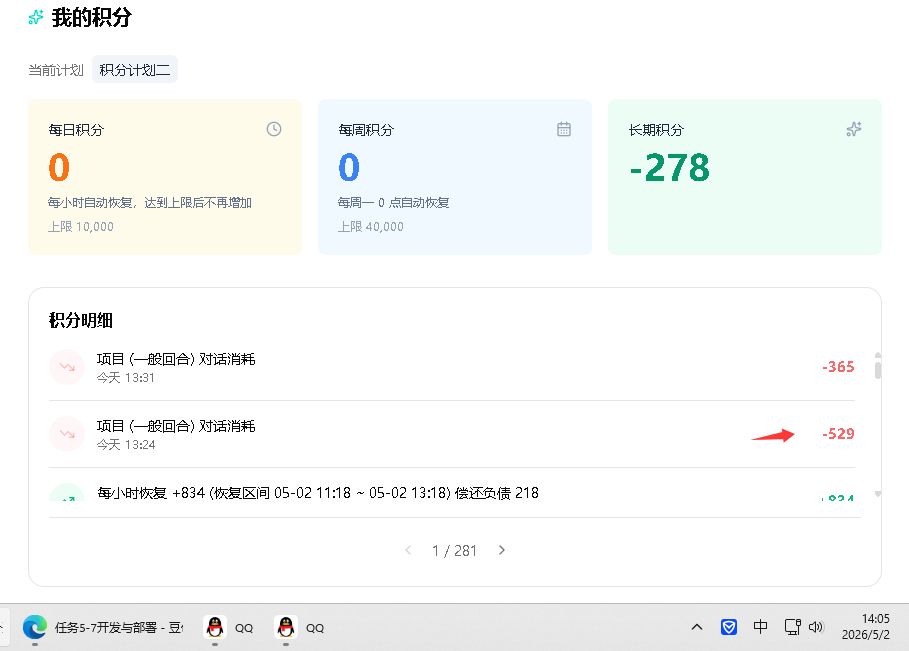Select the 积分计划二 plan tag
This screenshot has height=651, width=909.
click(134, 70)
